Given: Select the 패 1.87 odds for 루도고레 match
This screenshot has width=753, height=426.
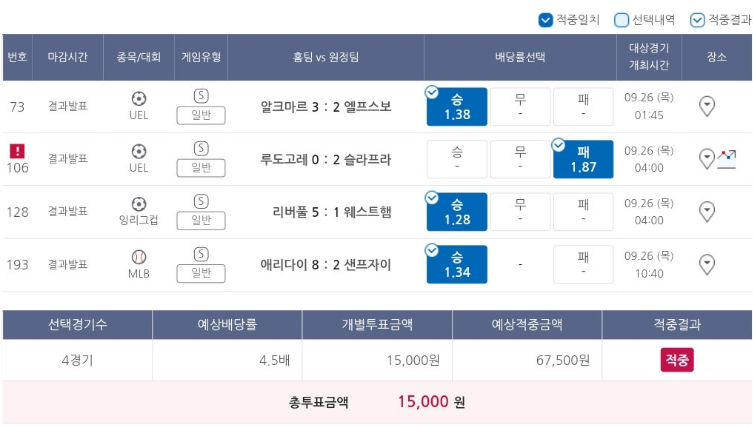Looking at the screenshot, I should [583, 159].
